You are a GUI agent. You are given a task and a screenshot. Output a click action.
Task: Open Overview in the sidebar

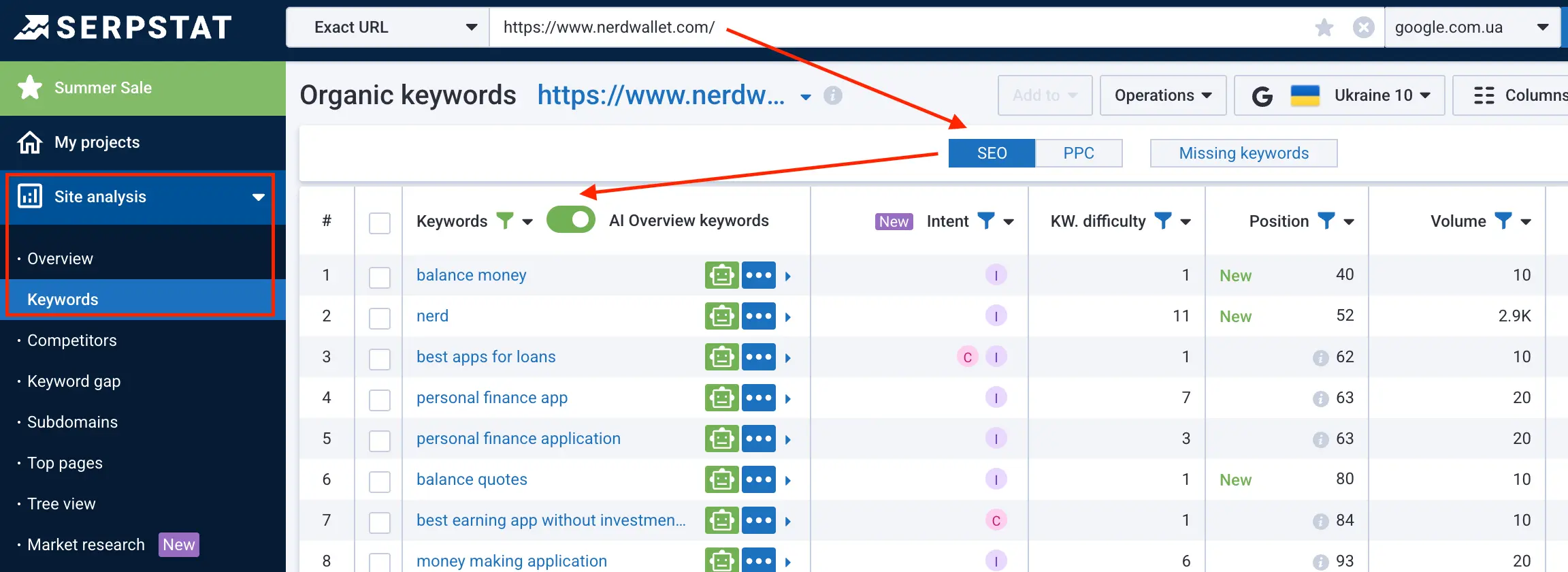[x=60, y=259]
